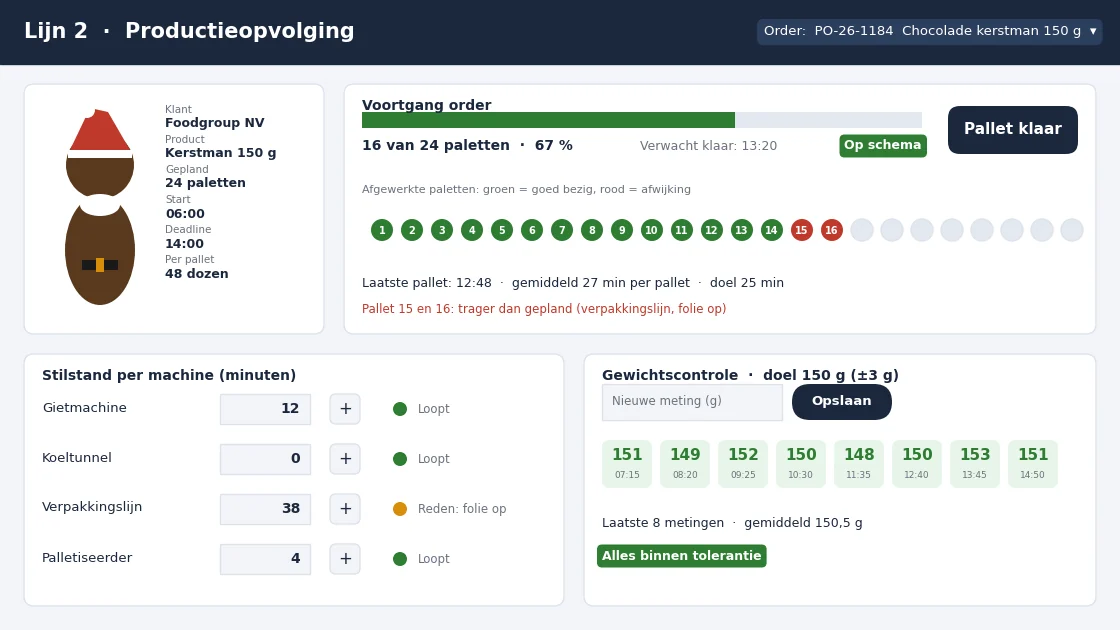The height and width of the screenshot is (630, 1120).
Task: Click the Verpakkingslijn downtime field showing 38
Action: click(x=265, y=509)
